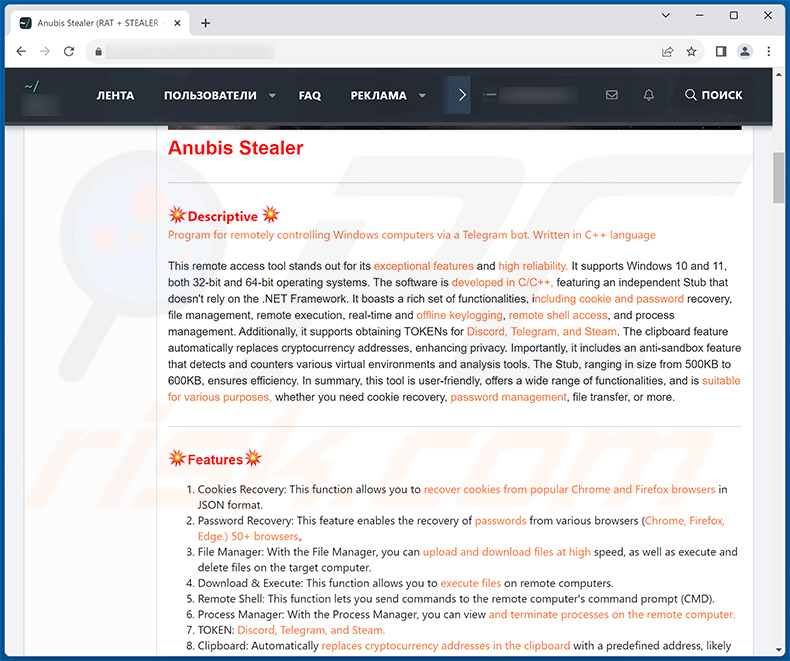Viewport: 790px width, 661px height.
Task: Open the РЕКЛАМА menu item
Action: tap(378, 96)
